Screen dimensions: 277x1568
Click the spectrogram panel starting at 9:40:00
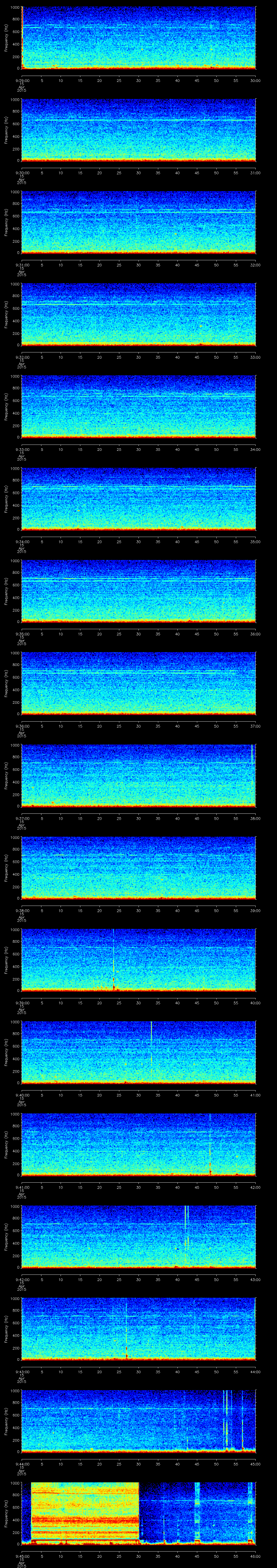pyautogui.click(x=138, y=1052)
